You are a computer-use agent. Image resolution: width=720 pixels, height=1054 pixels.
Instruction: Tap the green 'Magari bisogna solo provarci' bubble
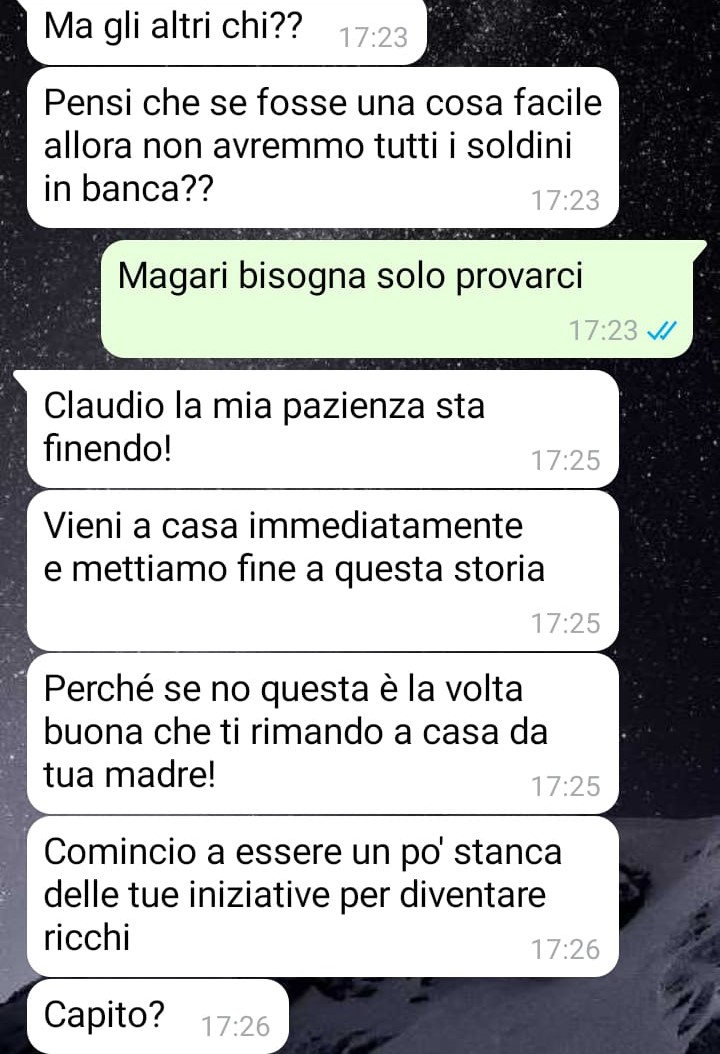point(397,299)
